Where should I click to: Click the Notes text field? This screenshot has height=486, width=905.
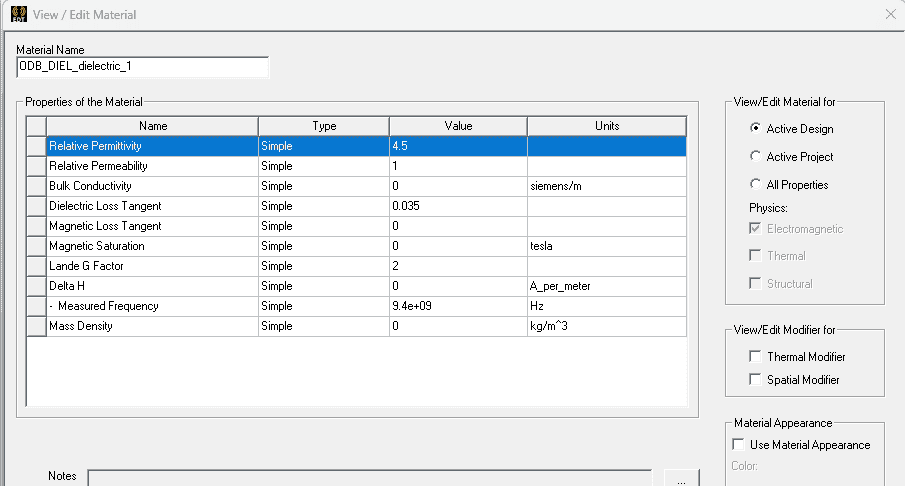coord(369,478)
